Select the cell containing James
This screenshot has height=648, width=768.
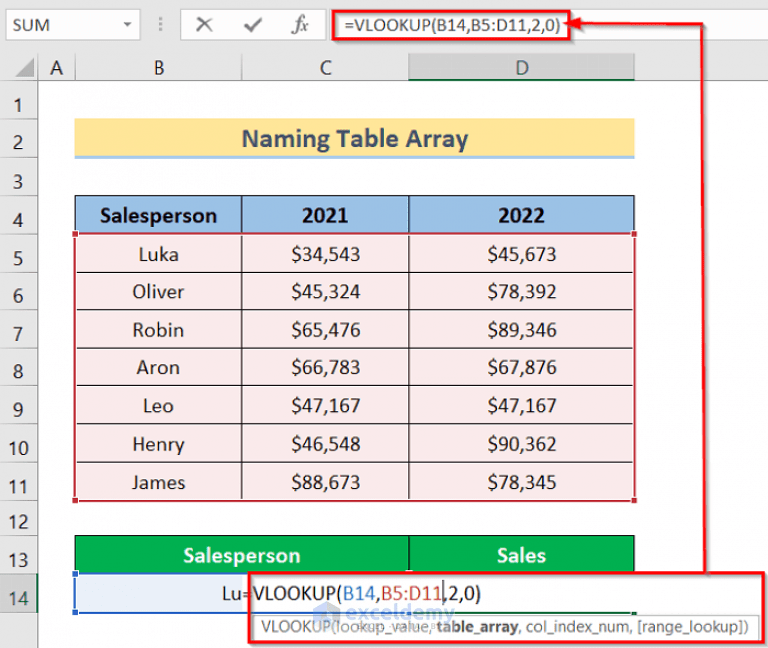coord(158,482)
